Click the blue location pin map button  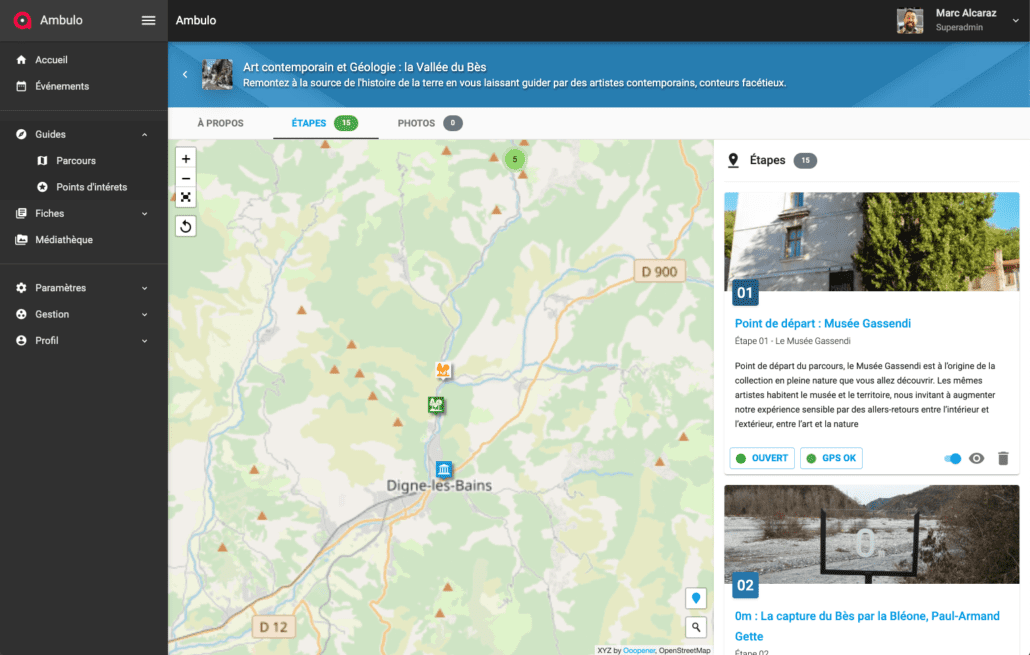[x=696, y=598]
